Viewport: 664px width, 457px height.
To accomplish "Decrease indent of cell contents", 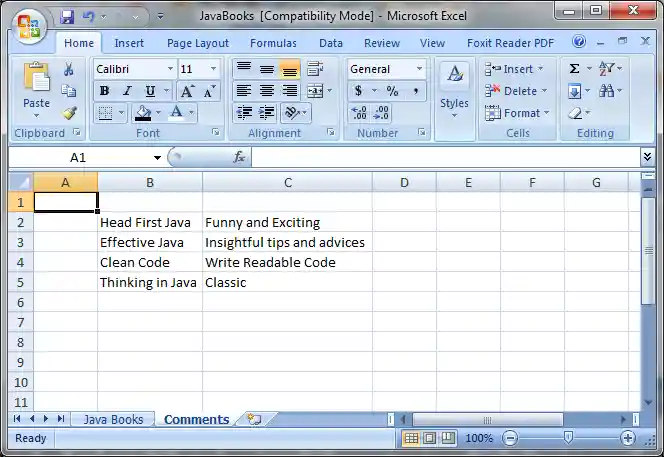I will [x=244, y=113].
